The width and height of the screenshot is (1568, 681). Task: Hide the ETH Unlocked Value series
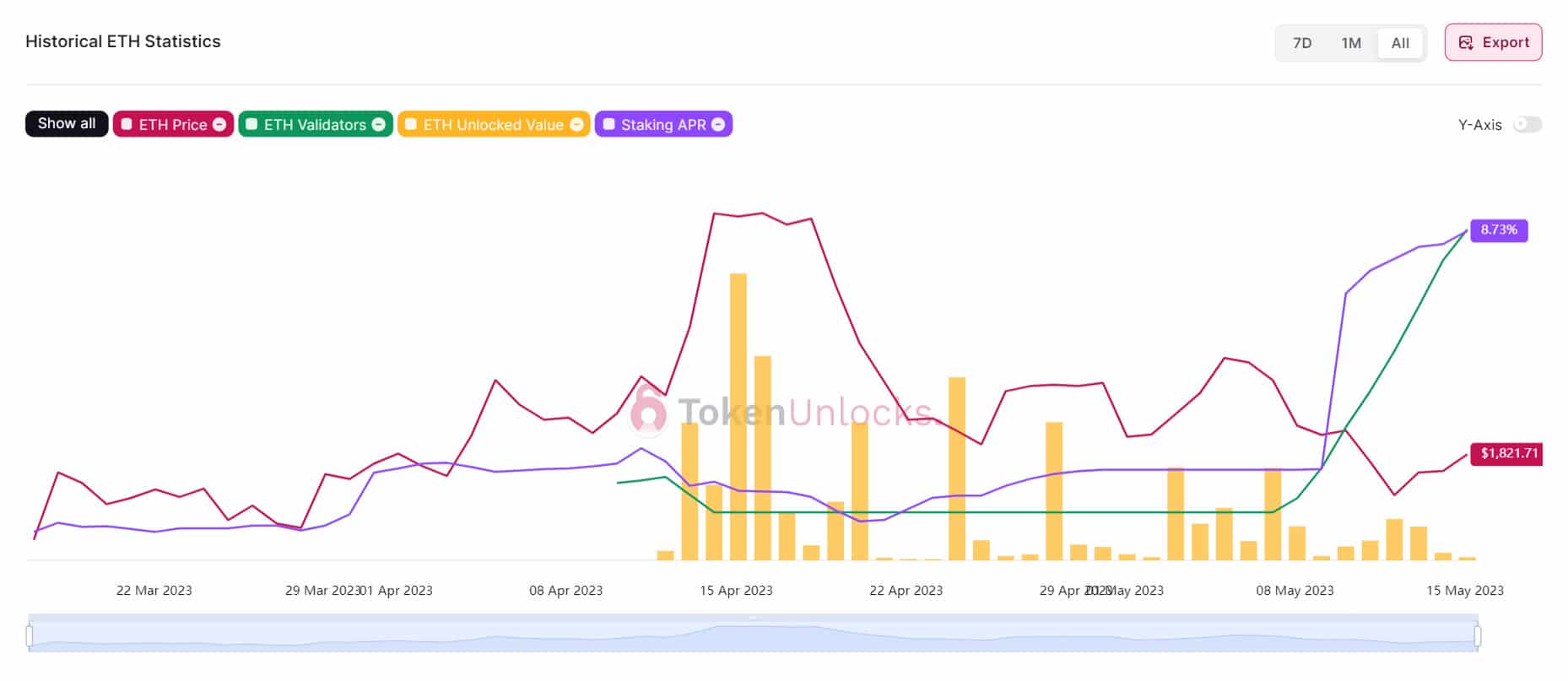[x=493, y=125]
